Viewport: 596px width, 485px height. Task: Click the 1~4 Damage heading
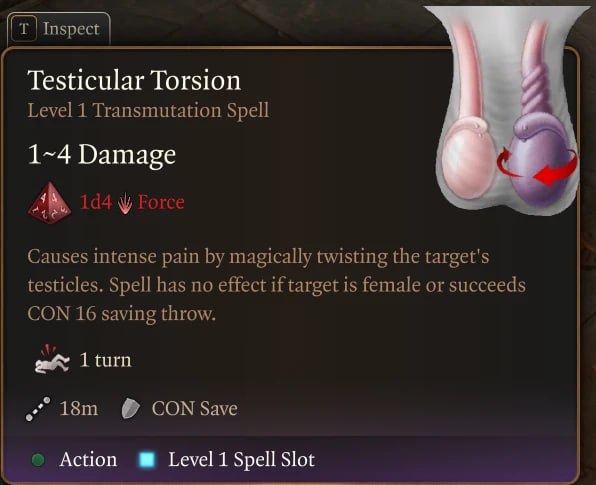point(102,154)
